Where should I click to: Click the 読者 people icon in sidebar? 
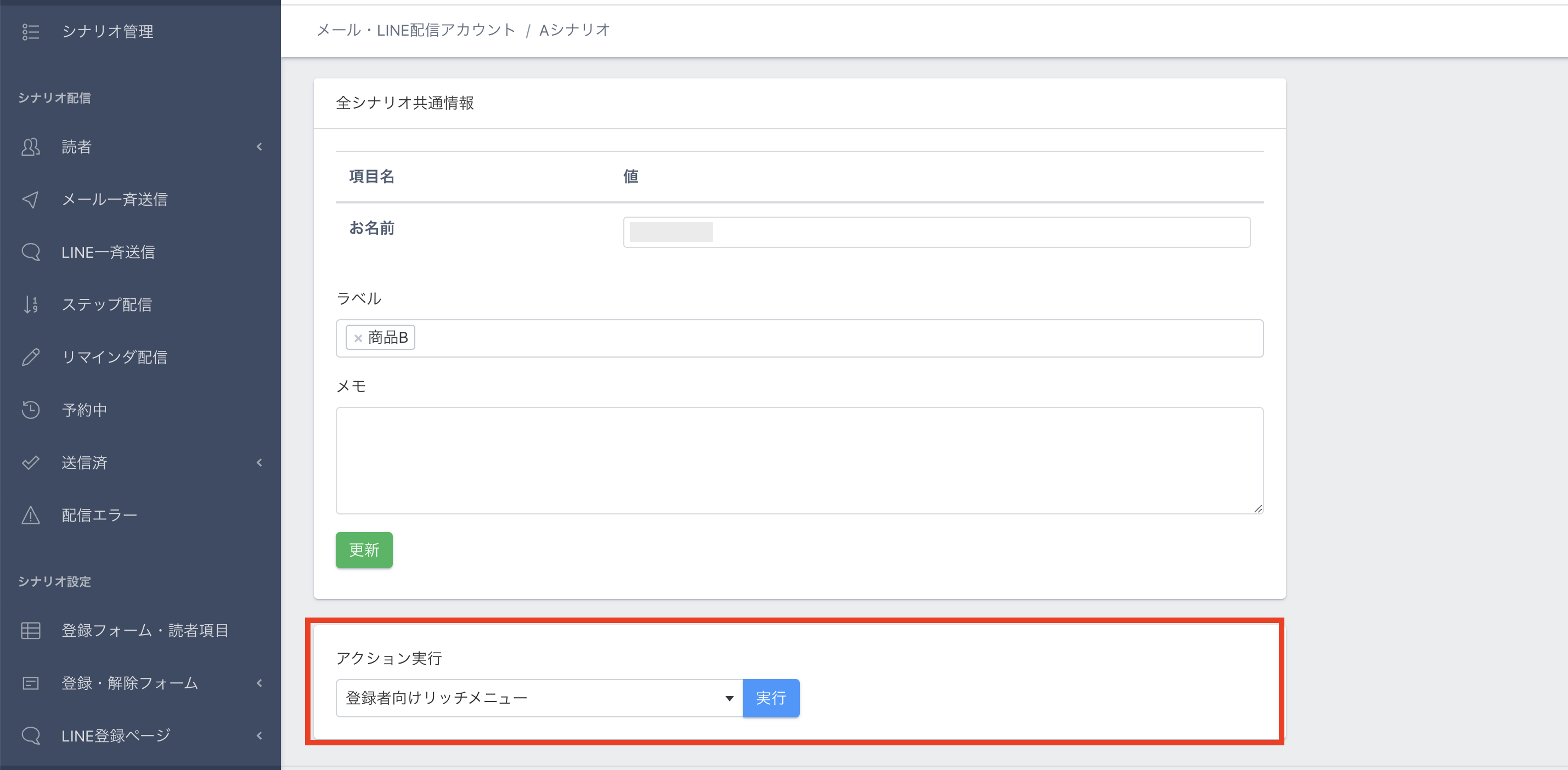point(30,146)
